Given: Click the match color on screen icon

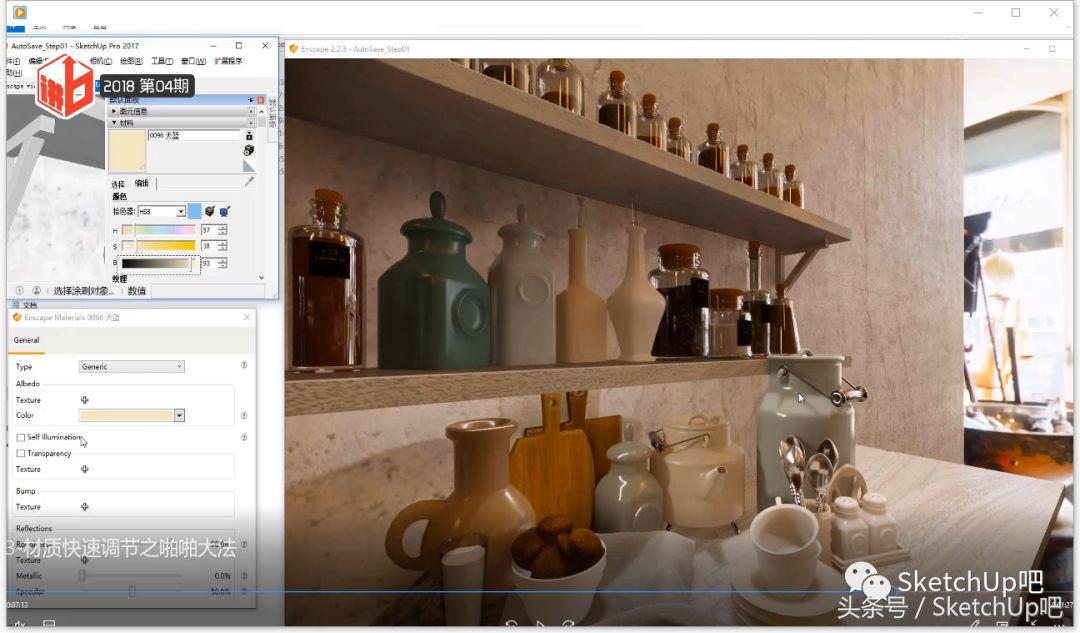Looking at the screenshot, I should (225, 211).
